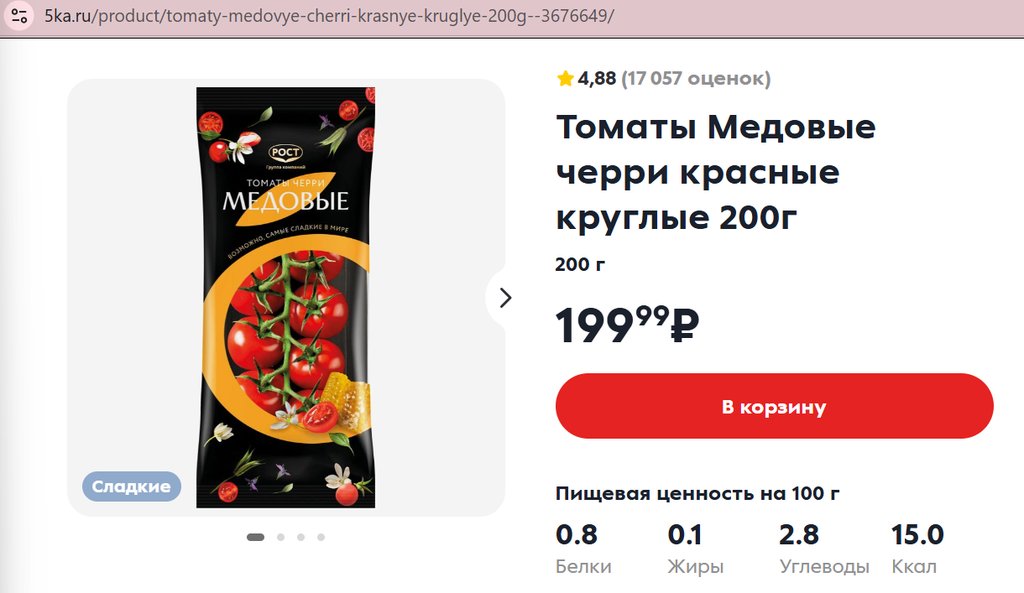
Task: Select the fourth carousel indicator dot
Action: pyautogui.click(x=321, y=537)
